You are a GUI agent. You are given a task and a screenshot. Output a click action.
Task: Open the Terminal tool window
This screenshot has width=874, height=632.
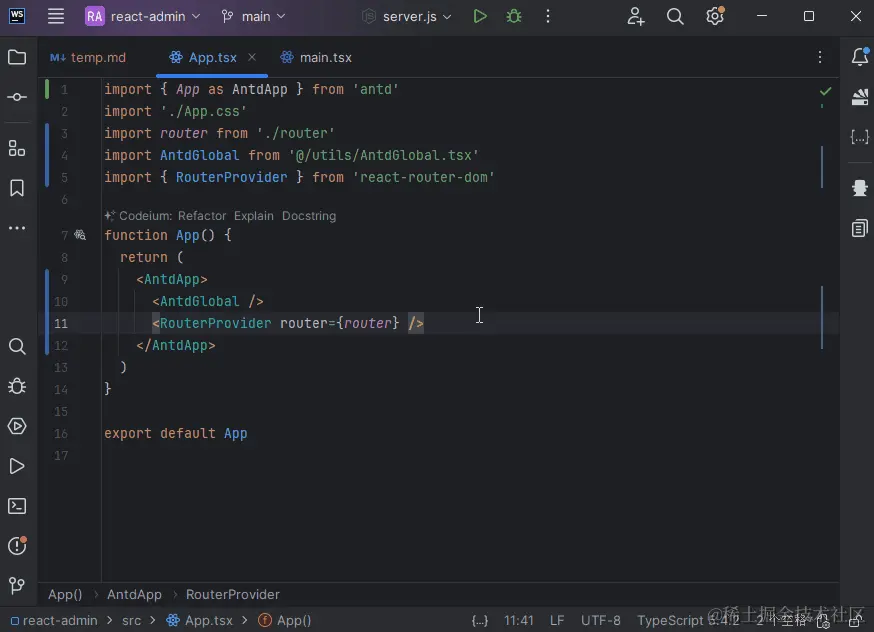point(17,506)
